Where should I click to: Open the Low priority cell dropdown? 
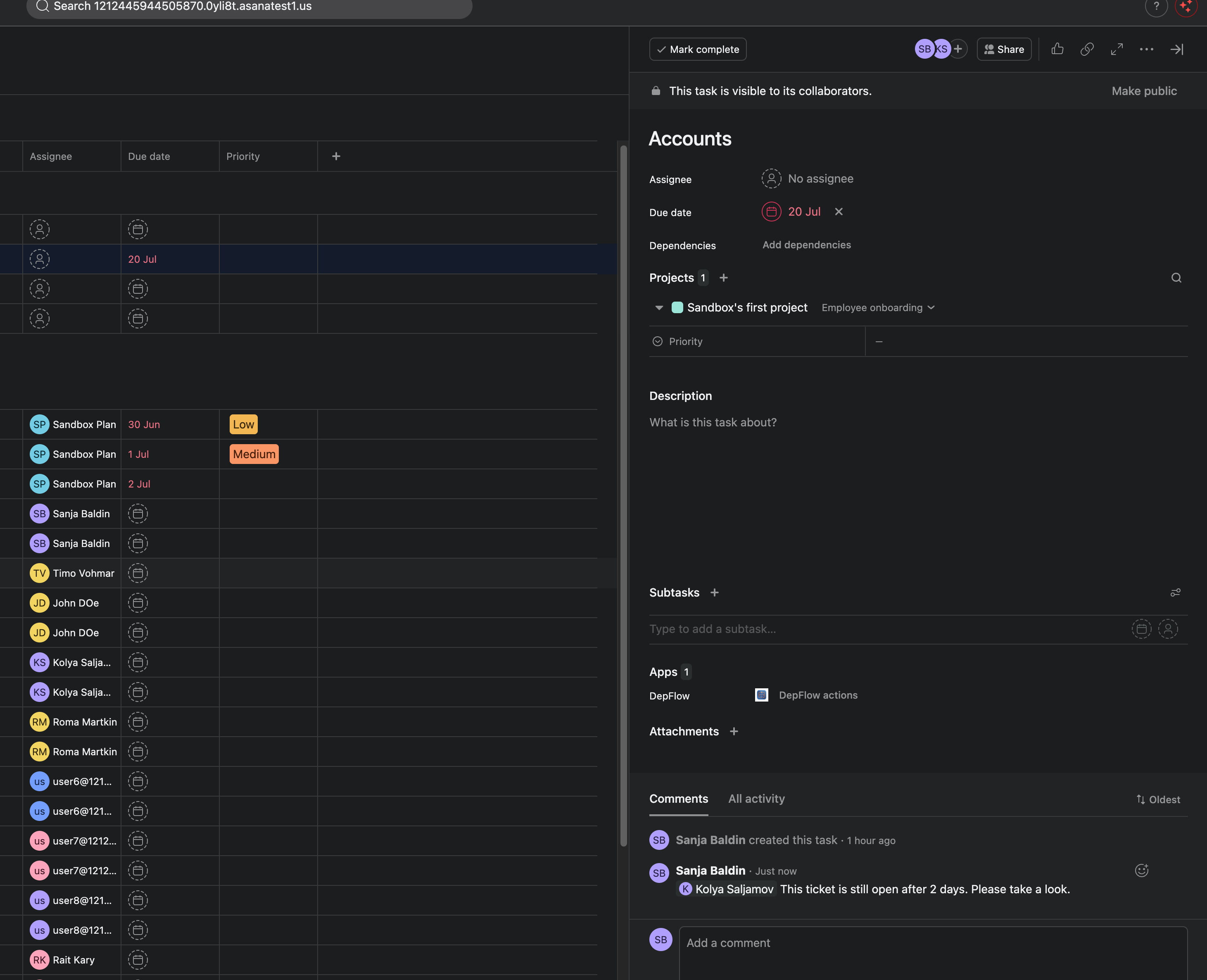[x=243, y=425]
